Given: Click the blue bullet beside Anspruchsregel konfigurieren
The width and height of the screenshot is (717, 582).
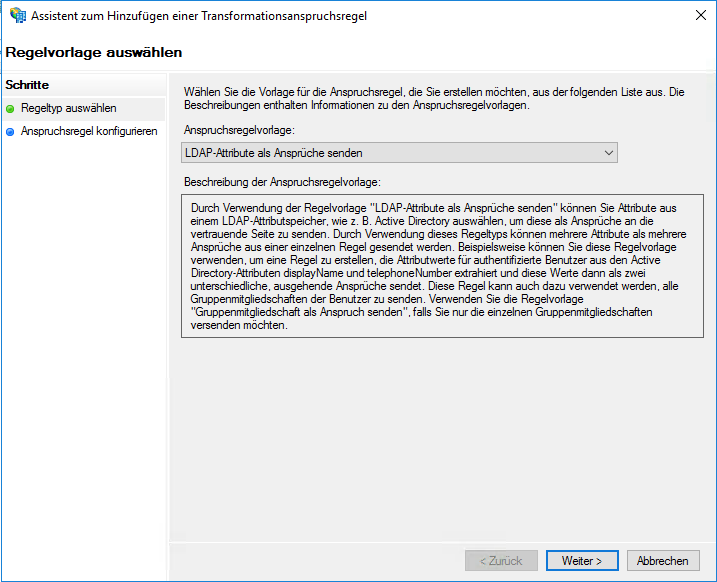Looking at the screenshot, I should [10, 131].
